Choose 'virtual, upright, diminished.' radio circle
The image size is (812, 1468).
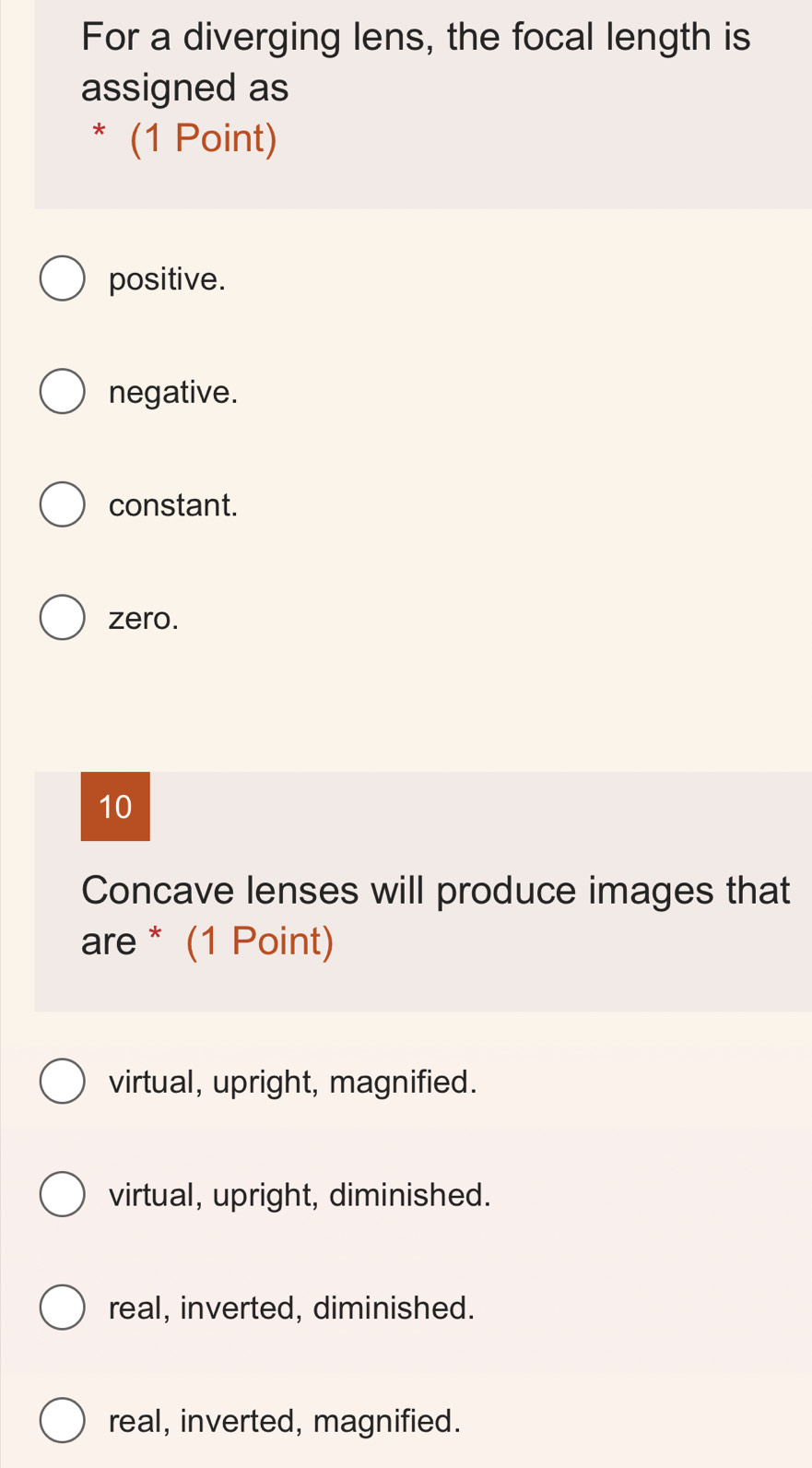coord(63,1195)
